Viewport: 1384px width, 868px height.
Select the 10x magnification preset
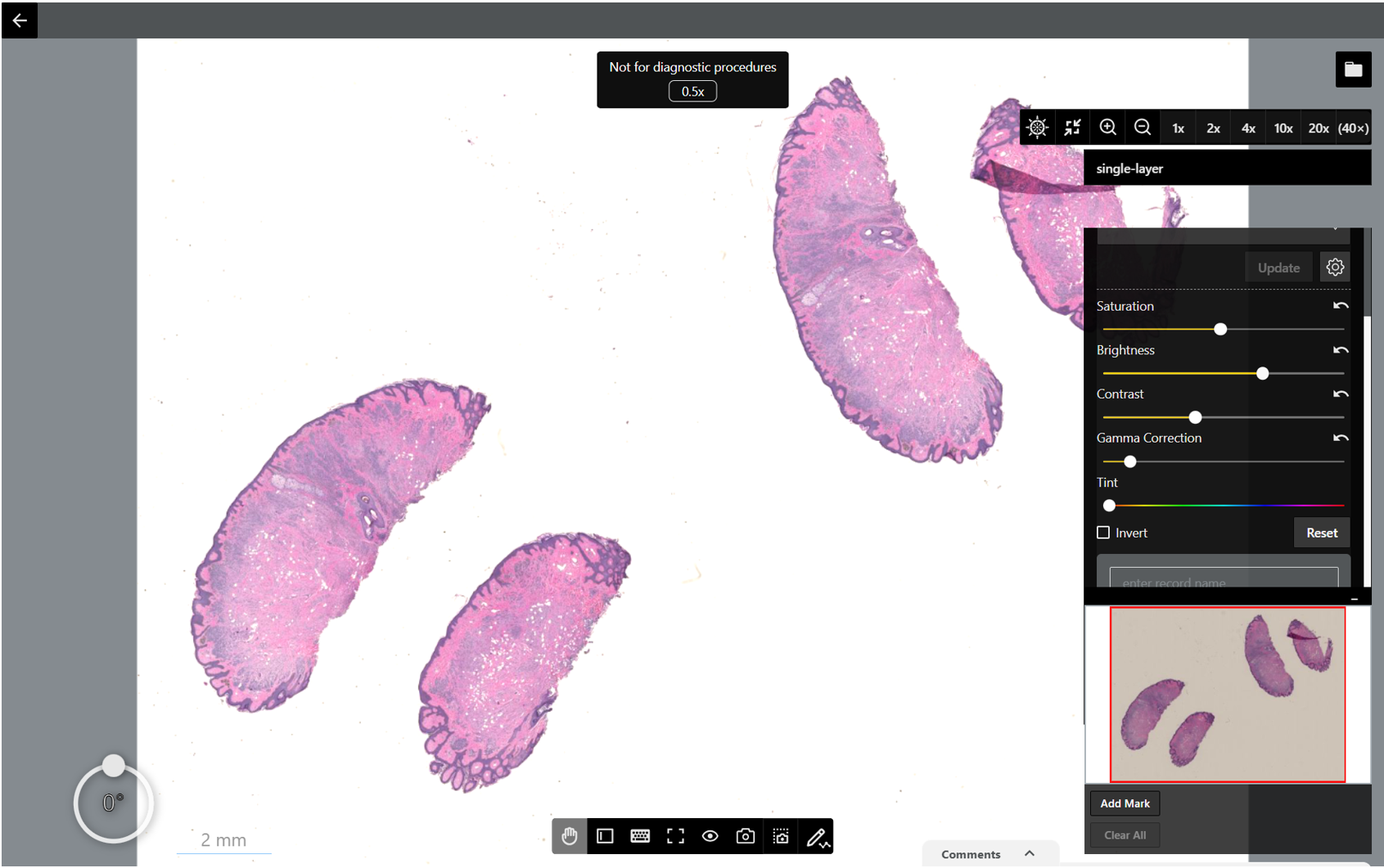click(x=1283, y=128)
